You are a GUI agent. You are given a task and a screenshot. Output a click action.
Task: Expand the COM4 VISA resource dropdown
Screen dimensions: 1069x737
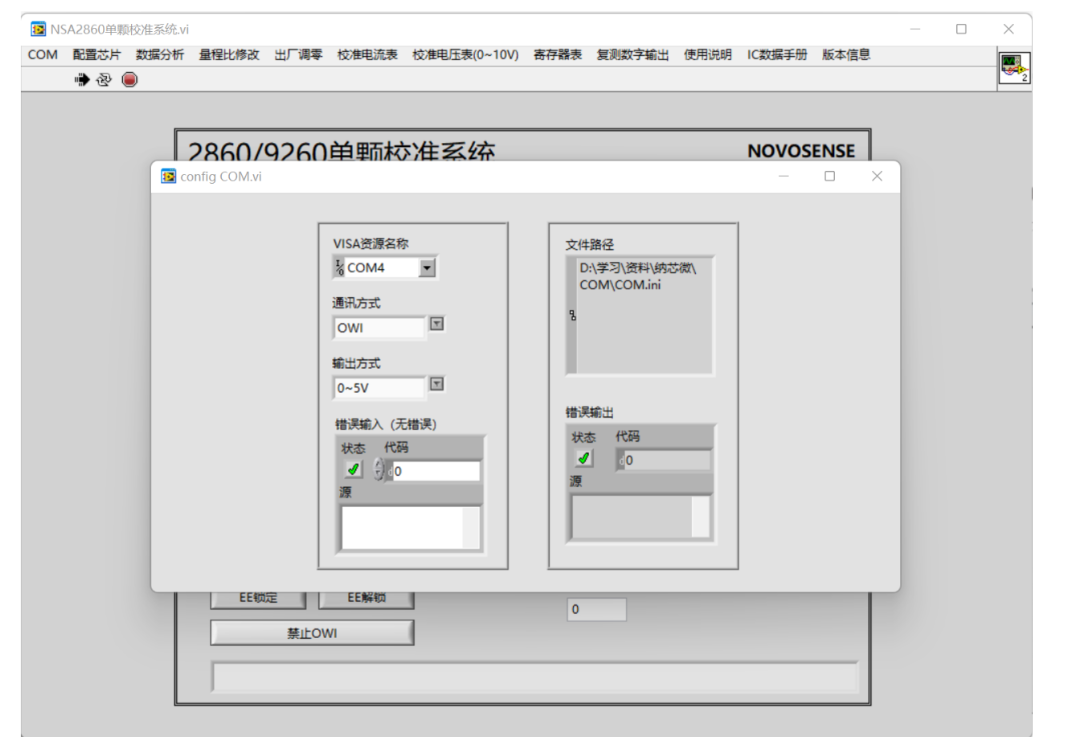(427, 268)
